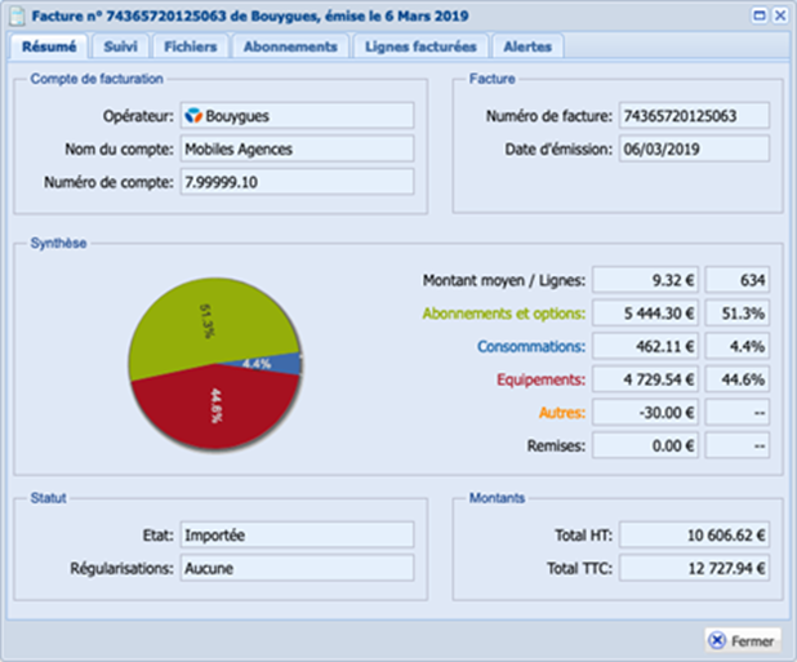Switch to the Suivi tab

tap(120, 47)
